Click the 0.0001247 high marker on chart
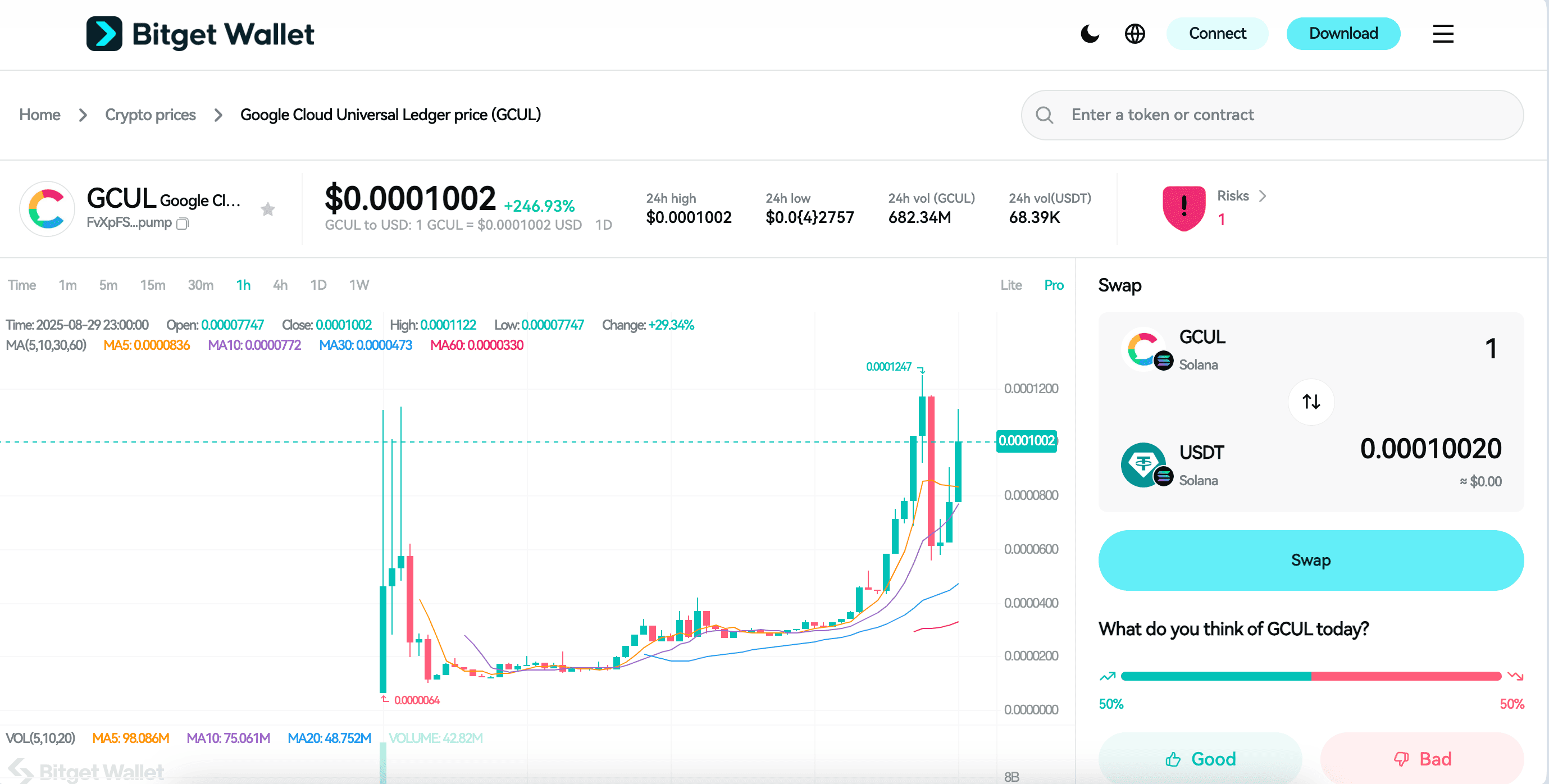Image resolution: width=1549 pixels, height=784 pixels. 888,367
